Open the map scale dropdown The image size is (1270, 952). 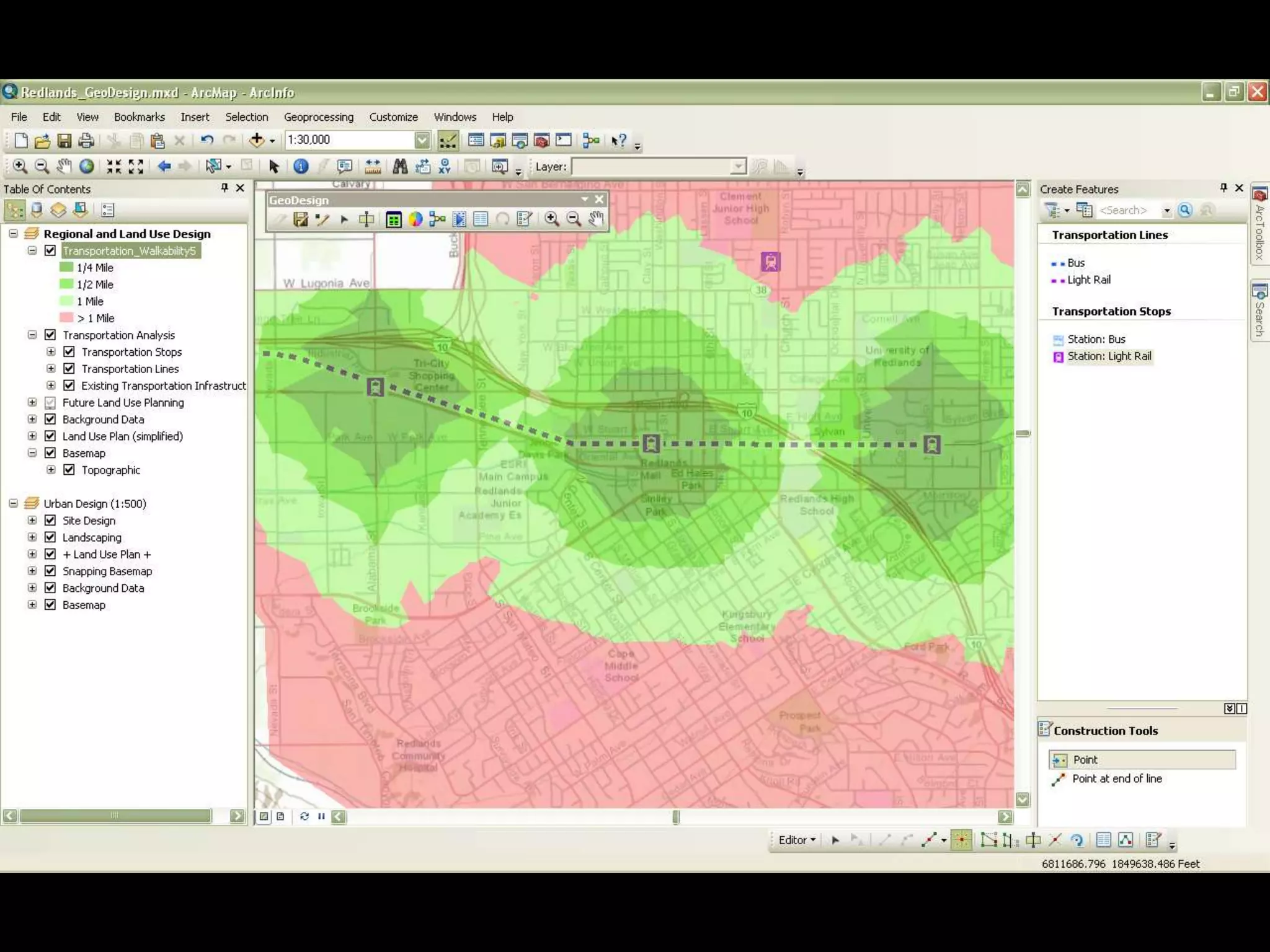422,140
